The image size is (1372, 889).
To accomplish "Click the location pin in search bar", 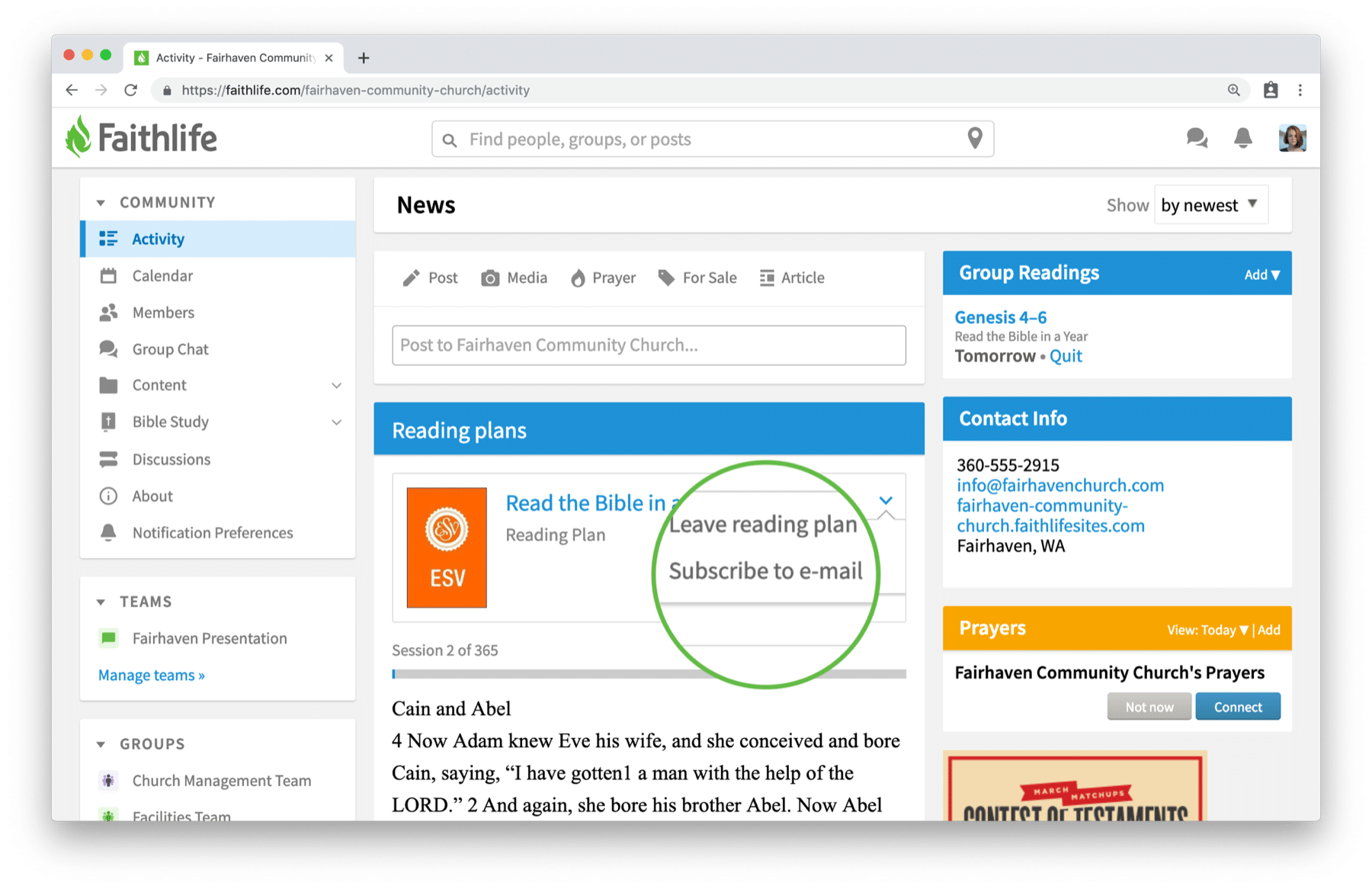I will 975,139.
